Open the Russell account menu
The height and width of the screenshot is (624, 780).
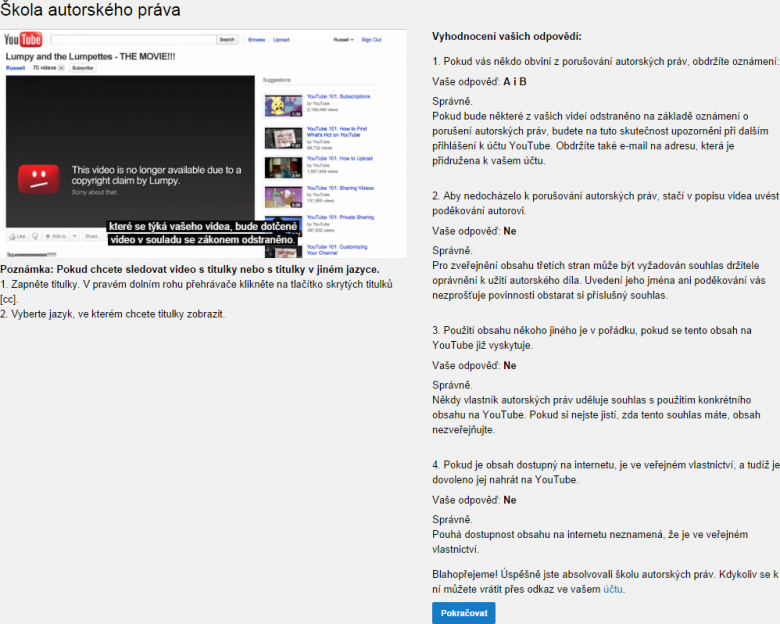343,40
